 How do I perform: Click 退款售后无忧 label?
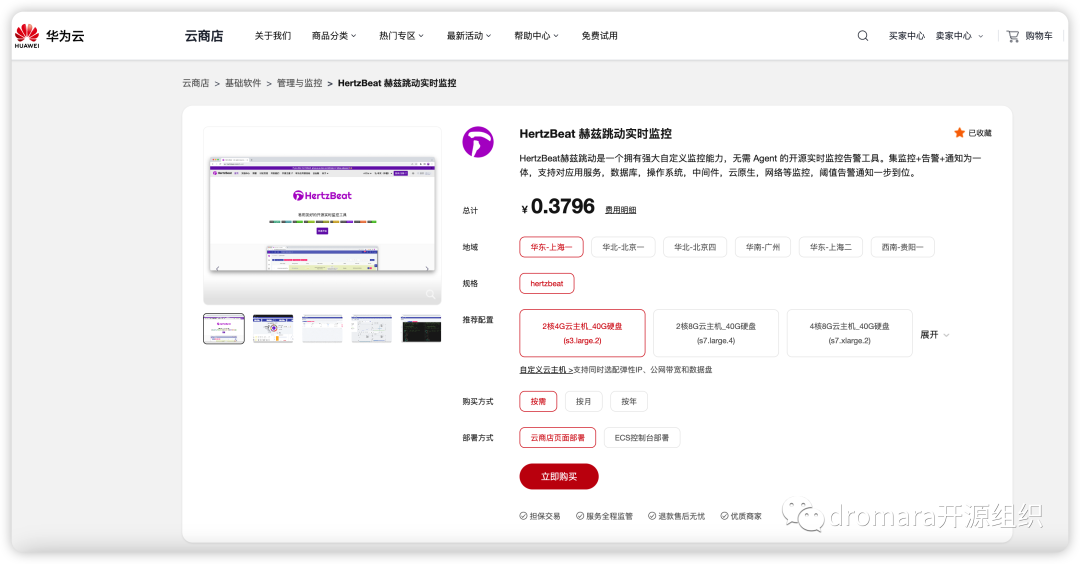tap(676, 516)
